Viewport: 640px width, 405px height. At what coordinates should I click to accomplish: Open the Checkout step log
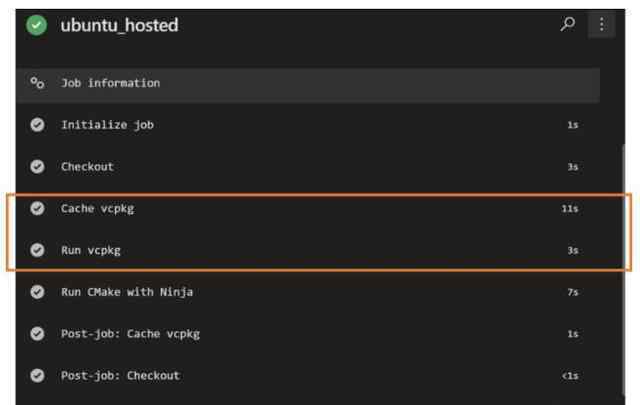tap(308, 167)
